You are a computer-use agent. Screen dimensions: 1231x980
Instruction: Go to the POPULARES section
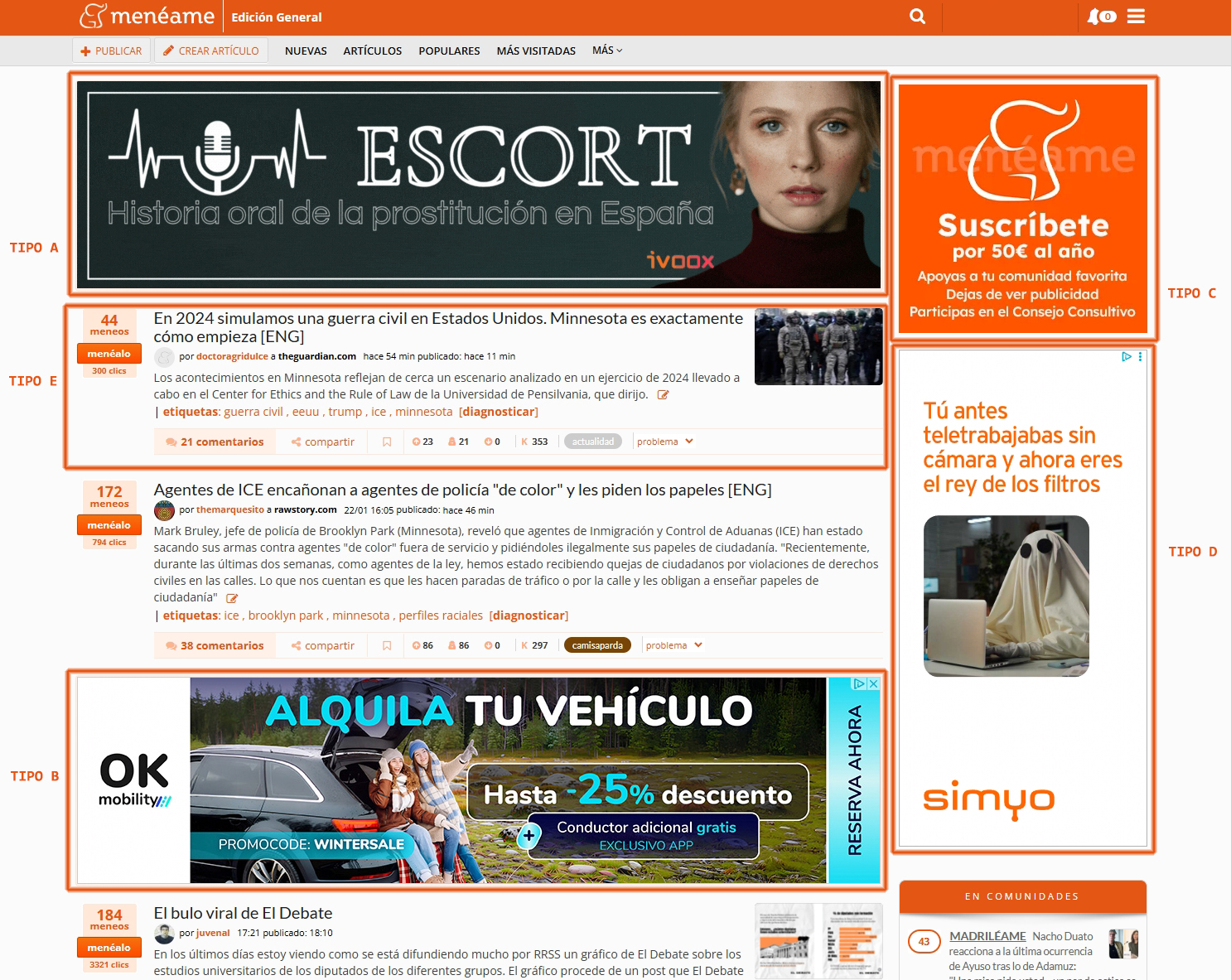(x=449, y=51)
